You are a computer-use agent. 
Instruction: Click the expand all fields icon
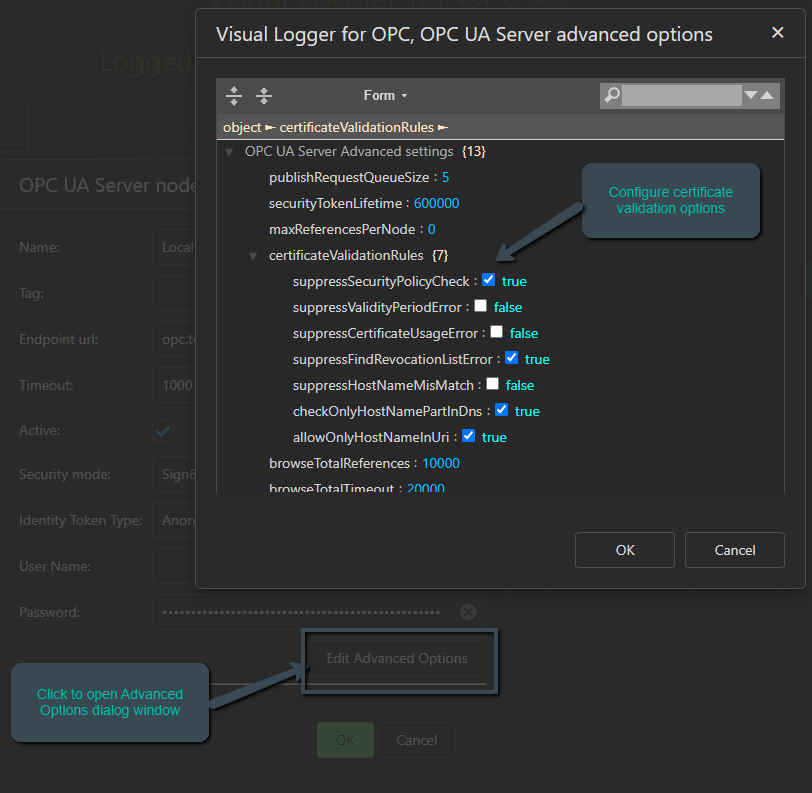(234, 96)
